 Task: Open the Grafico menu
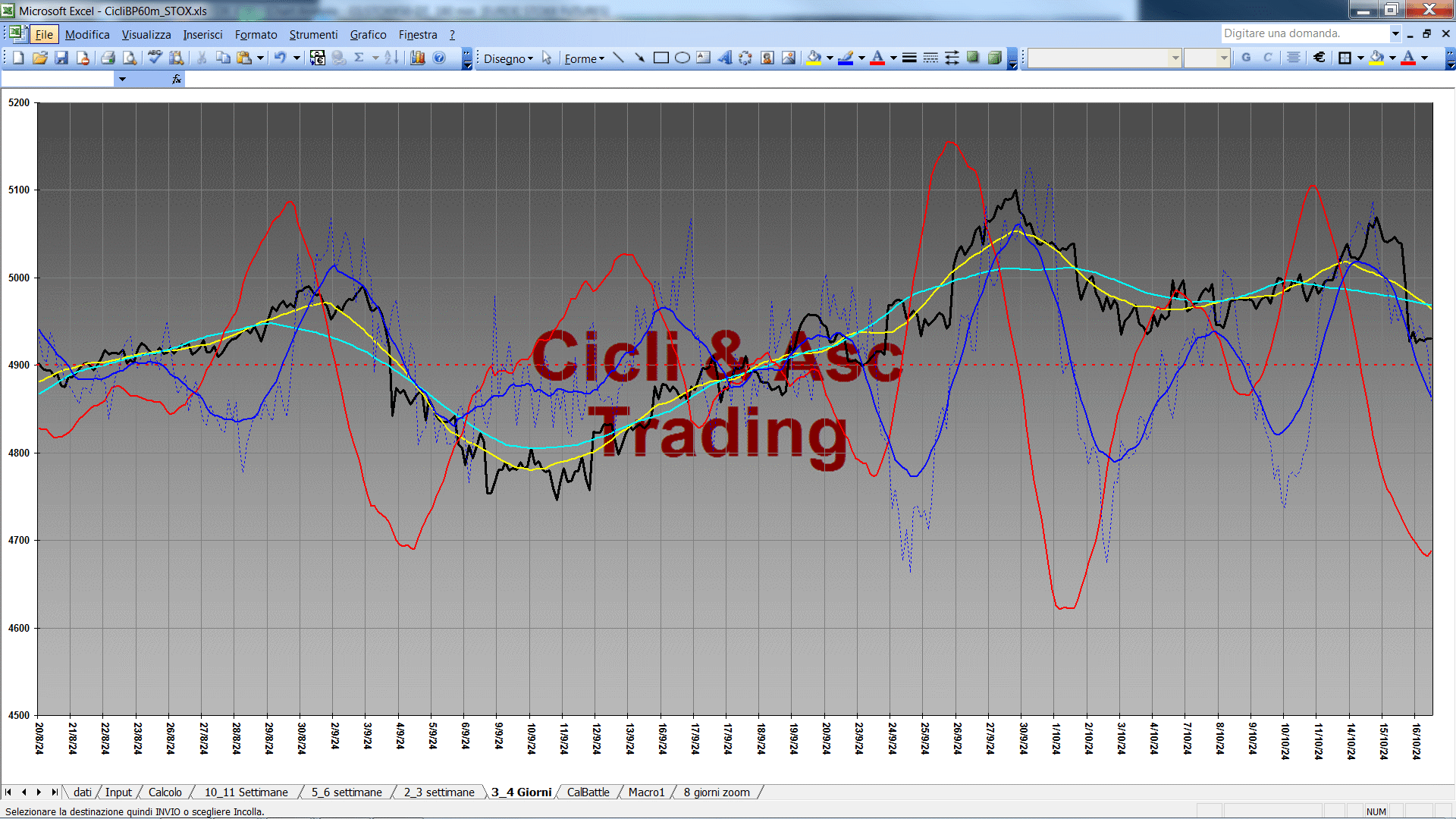point(368,34)
